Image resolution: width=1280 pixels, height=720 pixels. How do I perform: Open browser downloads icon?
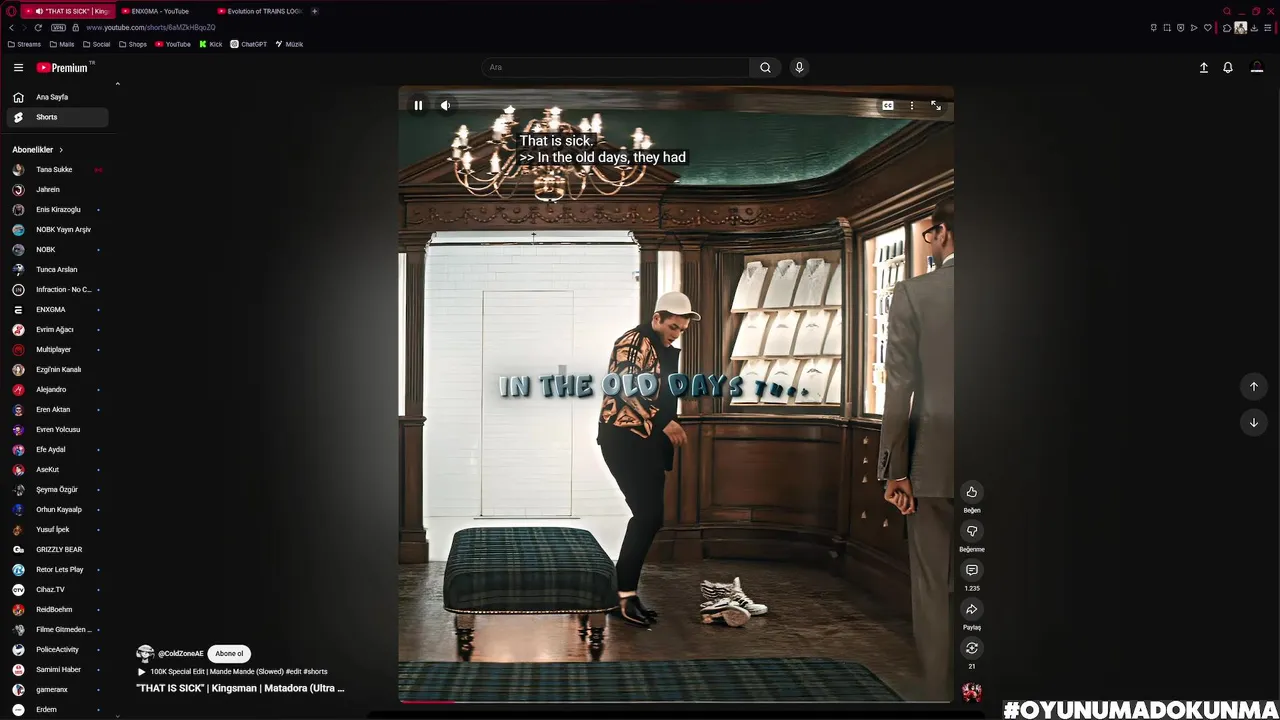coord(1254,27)
